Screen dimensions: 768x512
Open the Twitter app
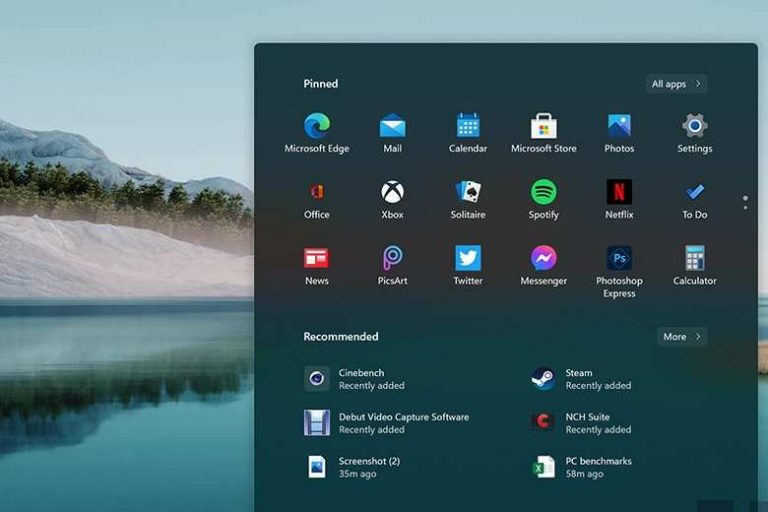pyautogui.click(x=468, y=265)
